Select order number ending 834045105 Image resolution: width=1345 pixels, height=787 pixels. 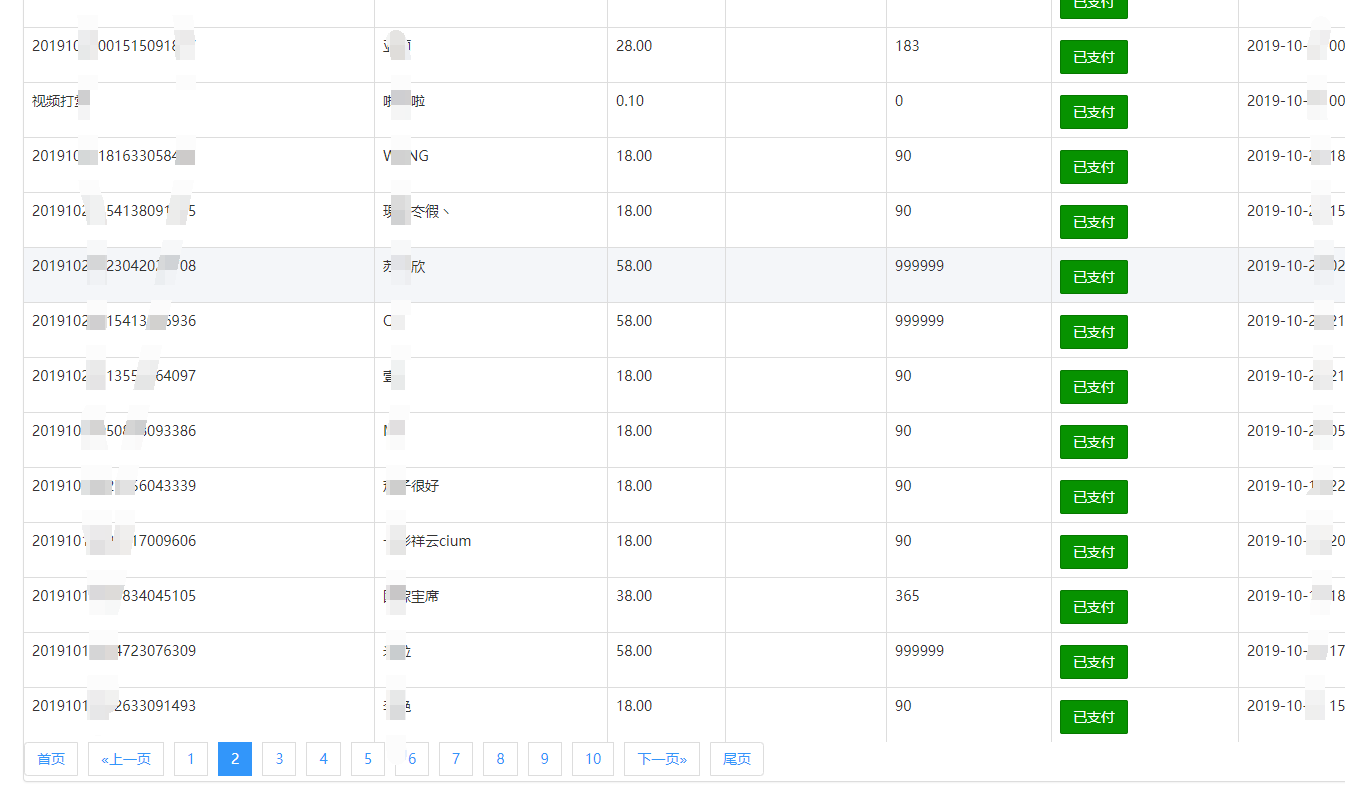114,596
